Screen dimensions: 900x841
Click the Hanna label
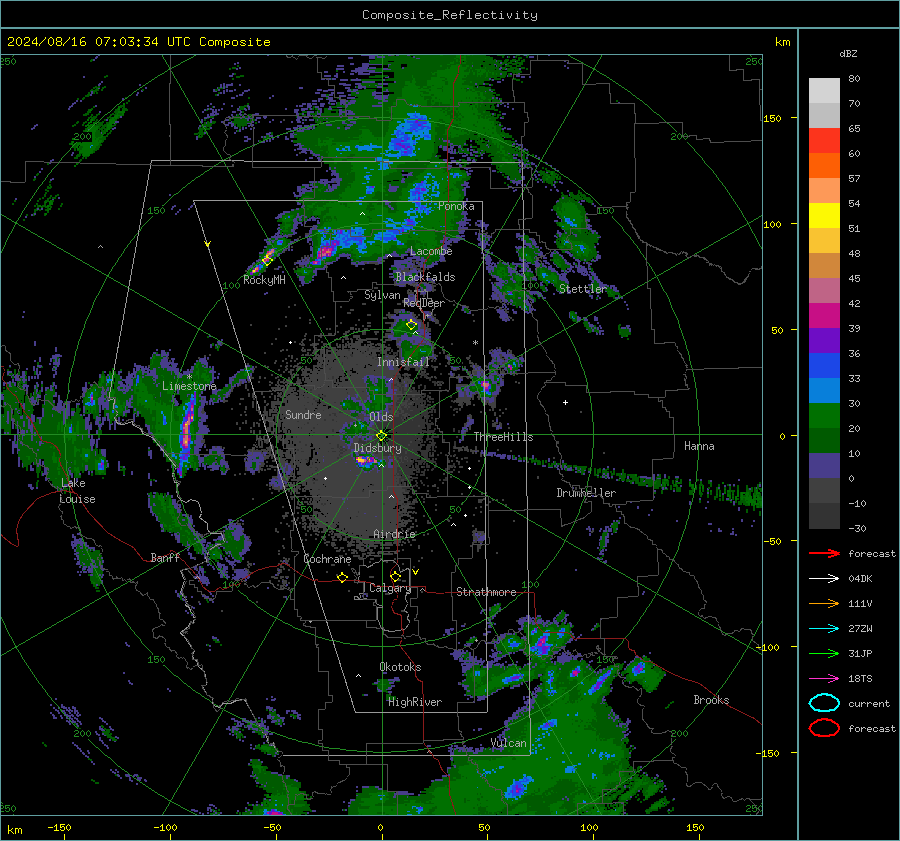pos(699,446)
